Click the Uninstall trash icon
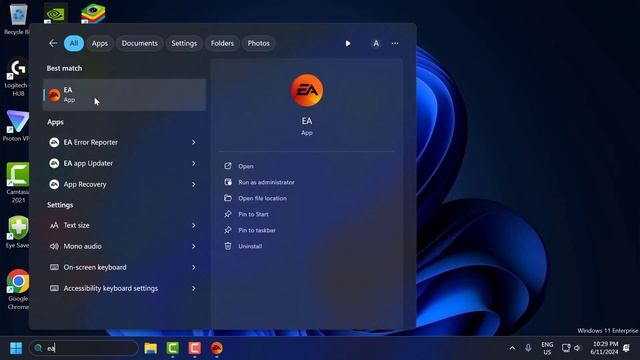This screenshot has height=360, width=640. [x=228, y=246]
